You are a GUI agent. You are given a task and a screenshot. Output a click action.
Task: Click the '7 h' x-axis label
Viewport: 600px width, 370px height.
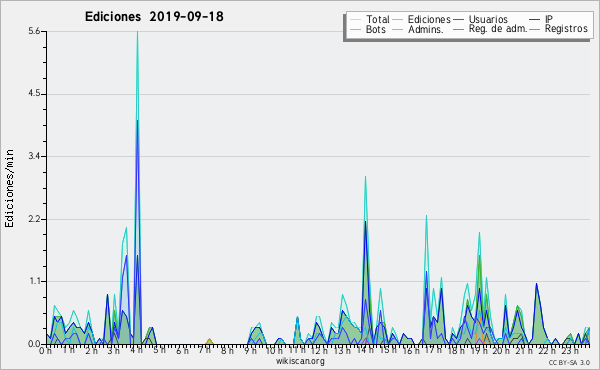pos(205,350)
